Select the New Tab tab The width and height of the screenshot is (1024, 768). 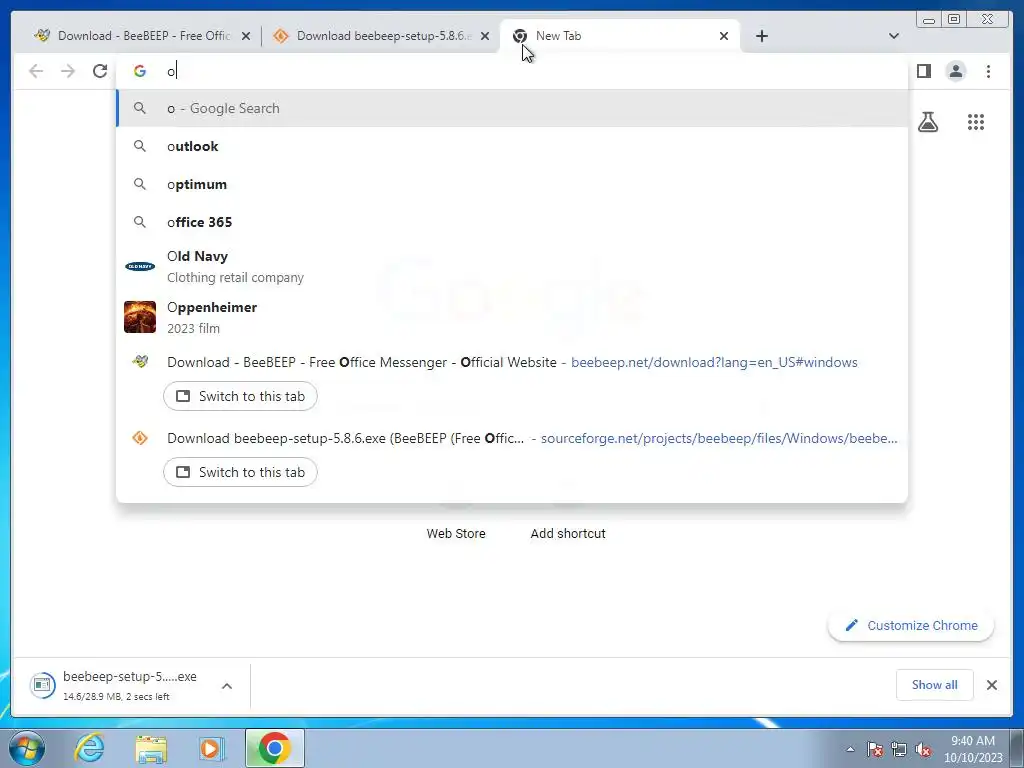tap(619, 36)
